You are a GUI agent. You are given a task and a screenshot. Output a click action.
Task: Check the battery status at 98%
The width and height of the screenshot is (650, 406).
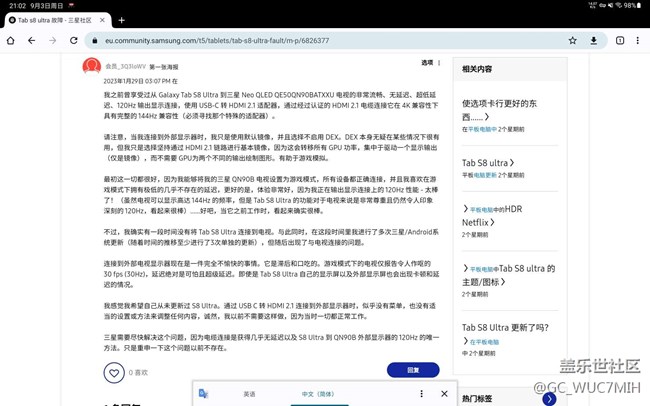(632, 5)
